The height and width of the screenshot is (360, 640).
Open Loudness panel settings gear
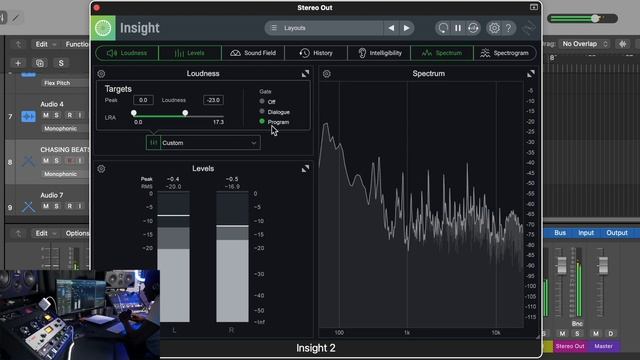101,74
